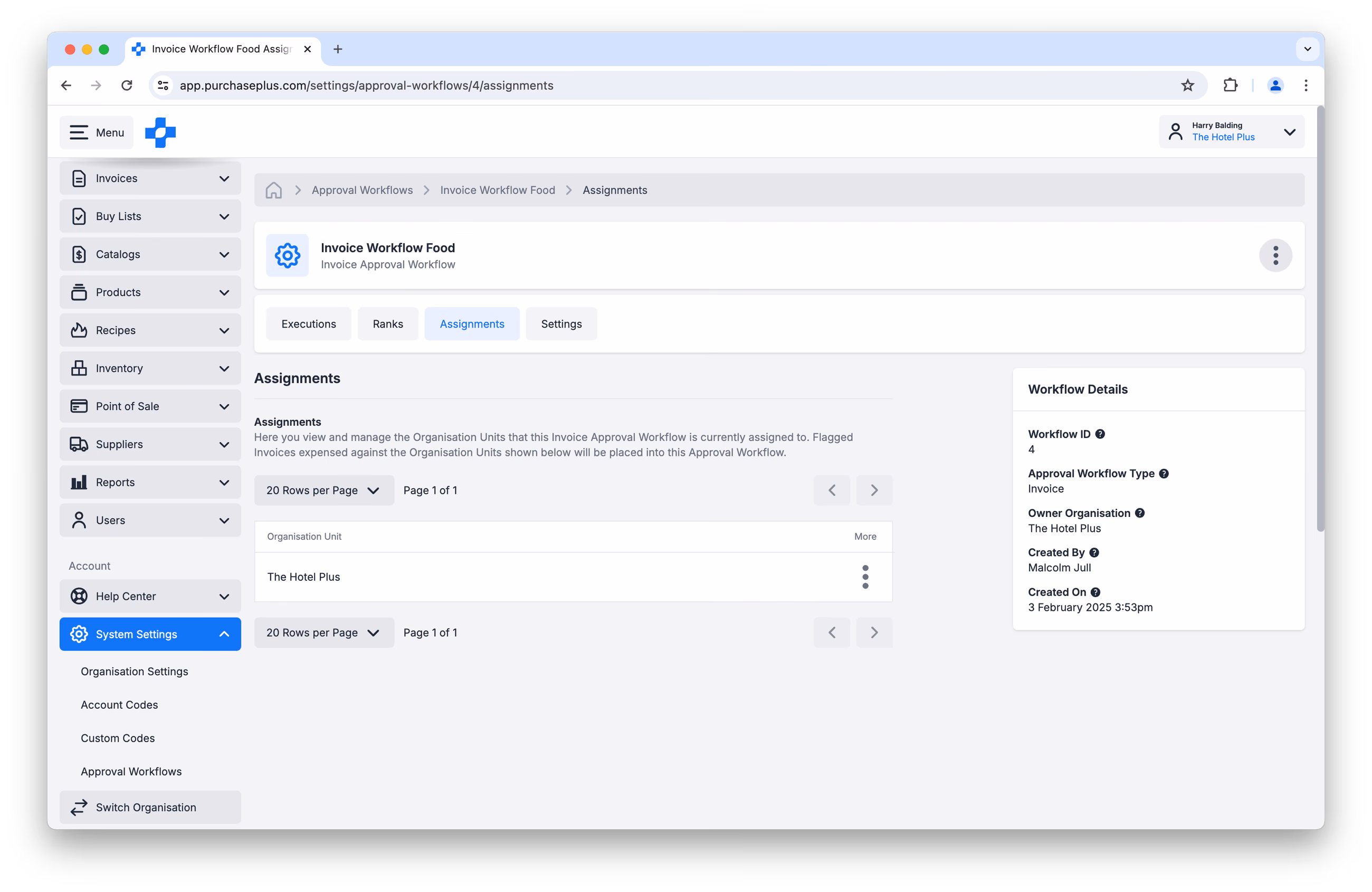Expand the Products menu chevron
1372x892 pixels.
coord(224,293)
